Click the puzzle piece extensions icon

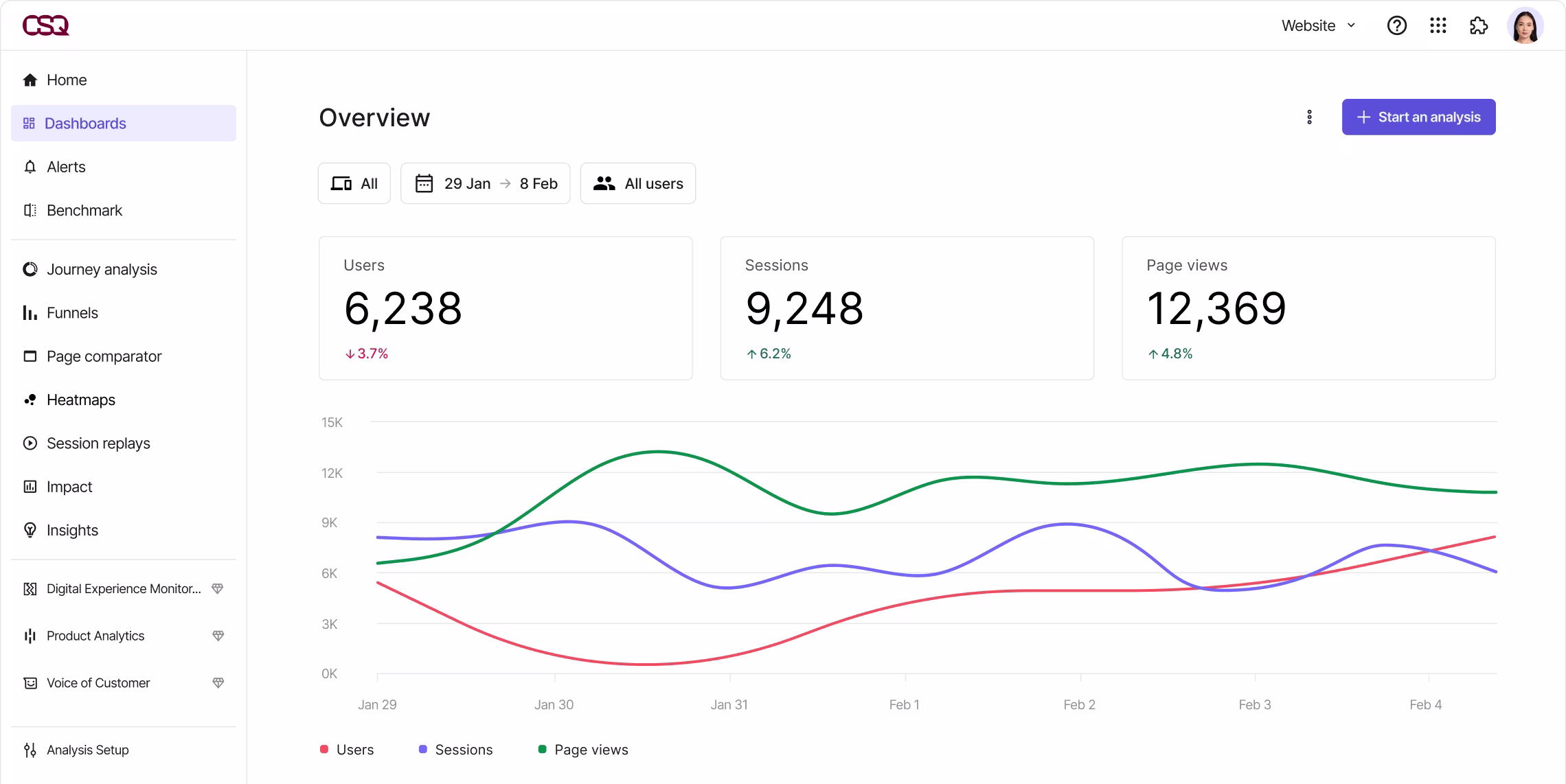point(1478,25)
